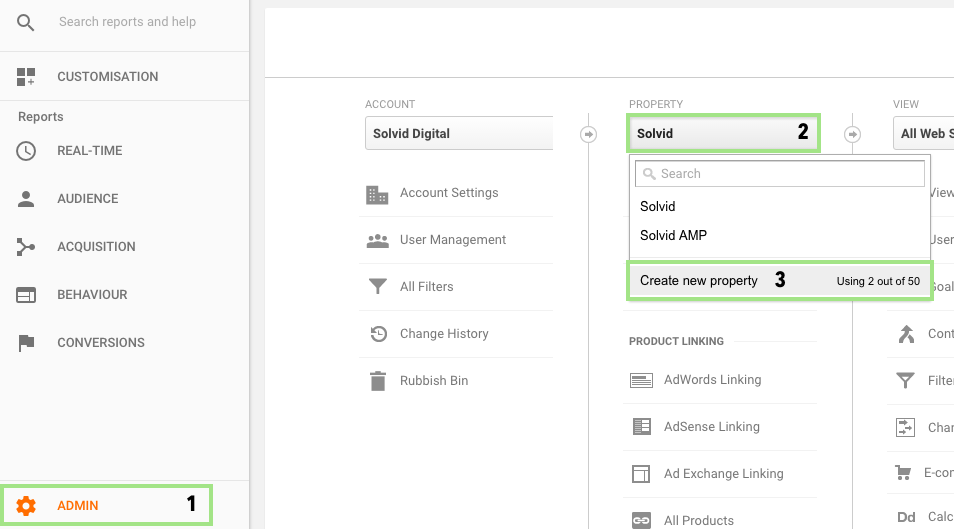The image size is (954, 529).
Task: Open the BEHAVIOUR reports section
Action: point(92,295)
